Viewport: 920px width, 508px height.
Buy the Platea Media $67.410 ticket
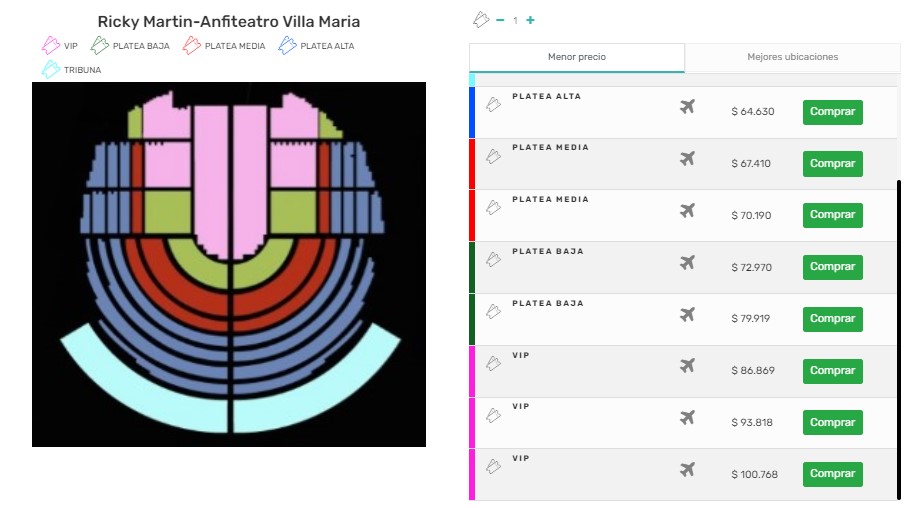832,163
